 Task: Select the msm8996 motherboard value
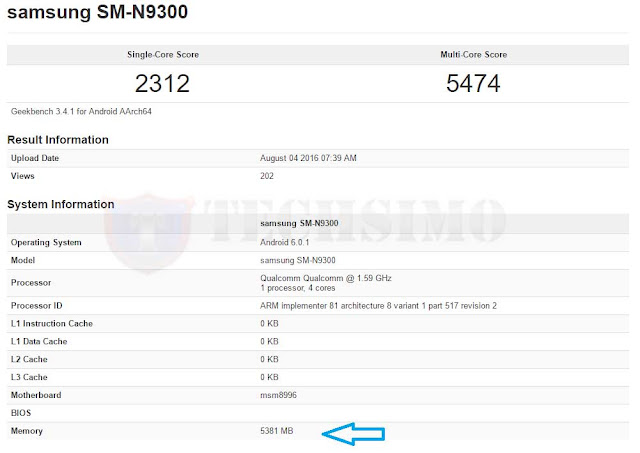pyautogui.click(x=278, y=395)
